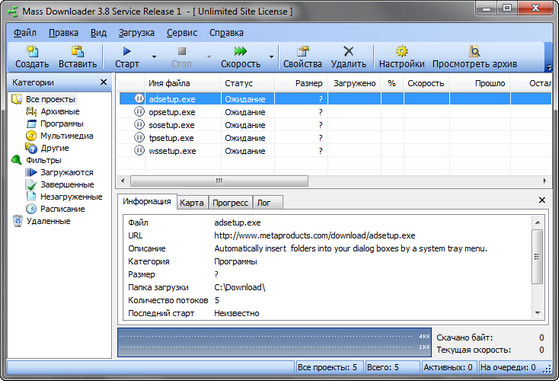This screenshot has width=559, height=381.
Task: Select the sosetup.exe file name
Action: [x=171, y=125]
